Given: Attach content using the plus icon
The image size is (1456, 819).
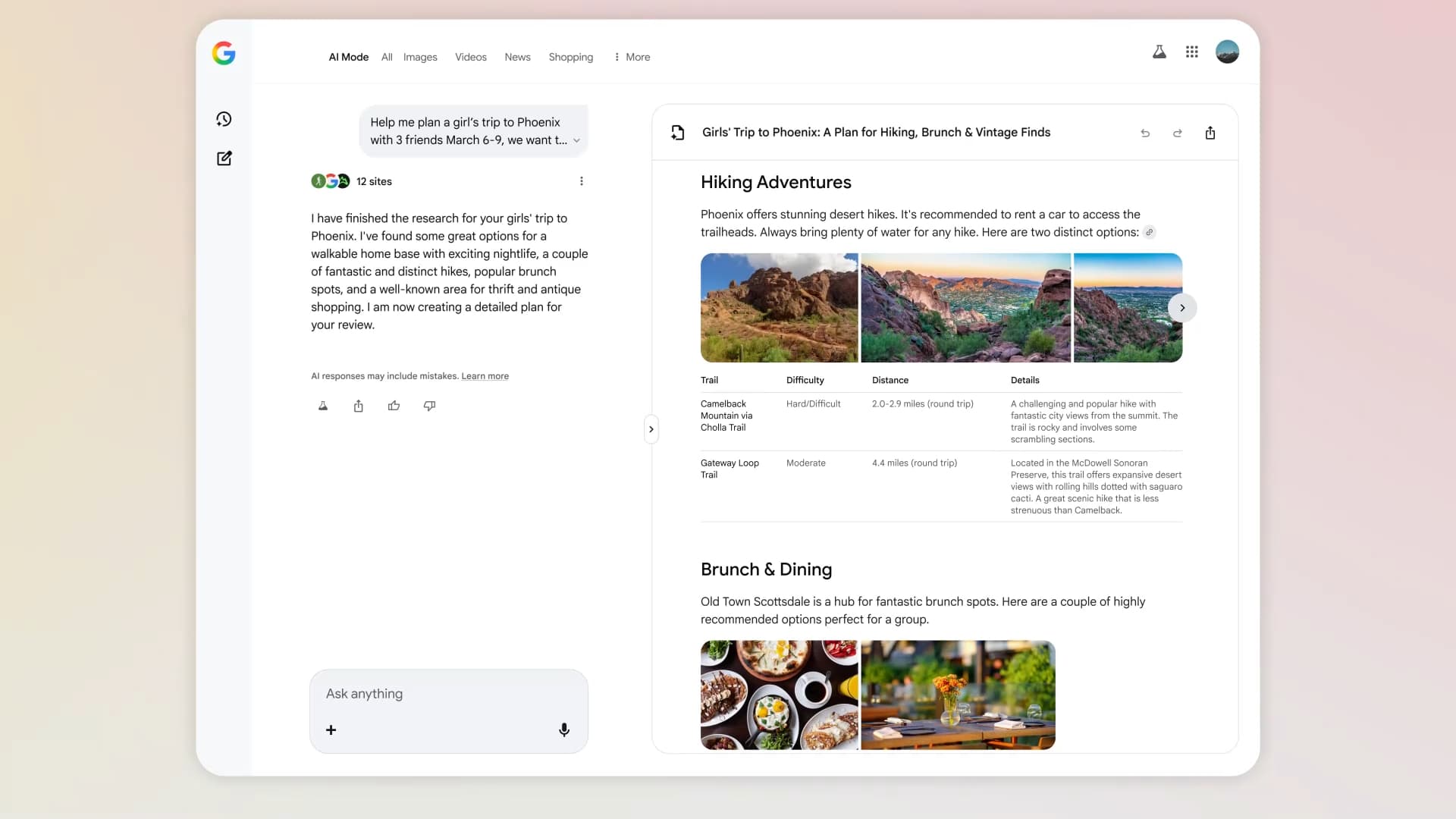Looking at the screenshot, I should (x=331, y=730).
